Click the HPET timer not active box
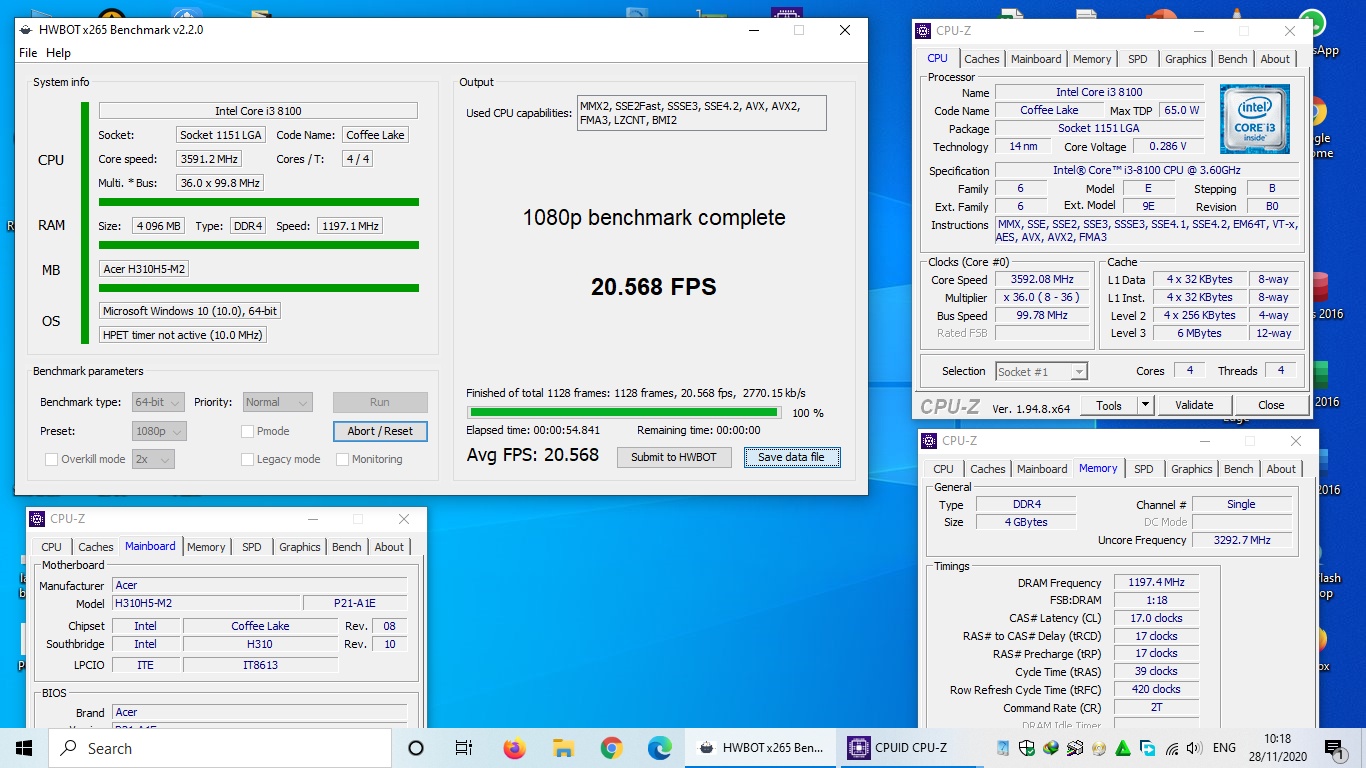Screen dimensions: 1366x768 point(183,335)
